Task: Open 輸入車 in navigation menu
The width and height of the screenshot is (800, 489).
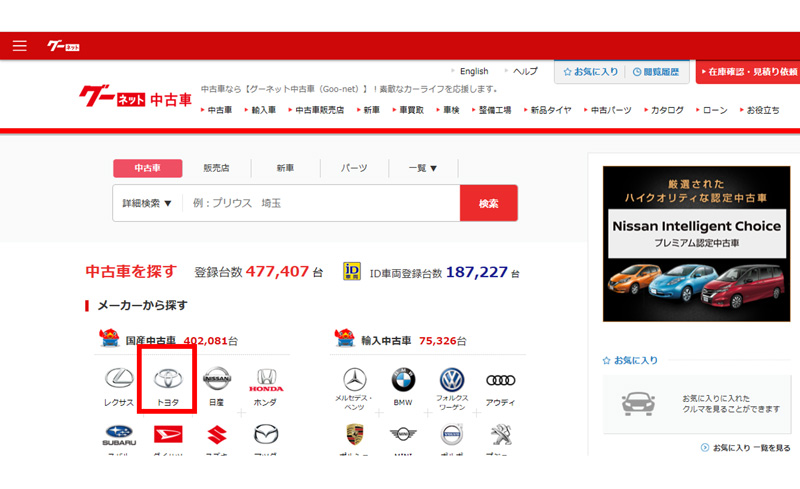Action: (x=263, y=110)
